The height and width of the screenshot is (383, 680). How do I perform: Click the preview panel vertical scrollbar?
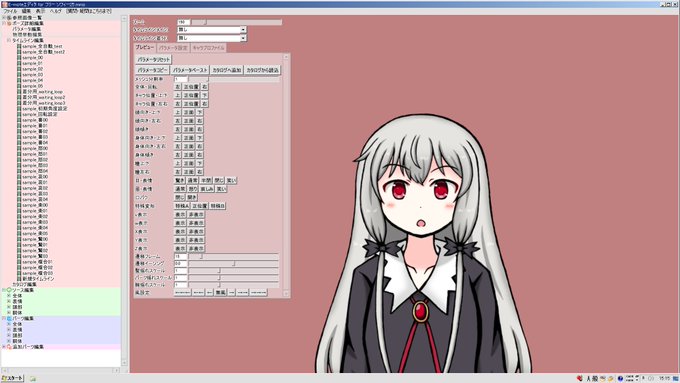(286, 175)
